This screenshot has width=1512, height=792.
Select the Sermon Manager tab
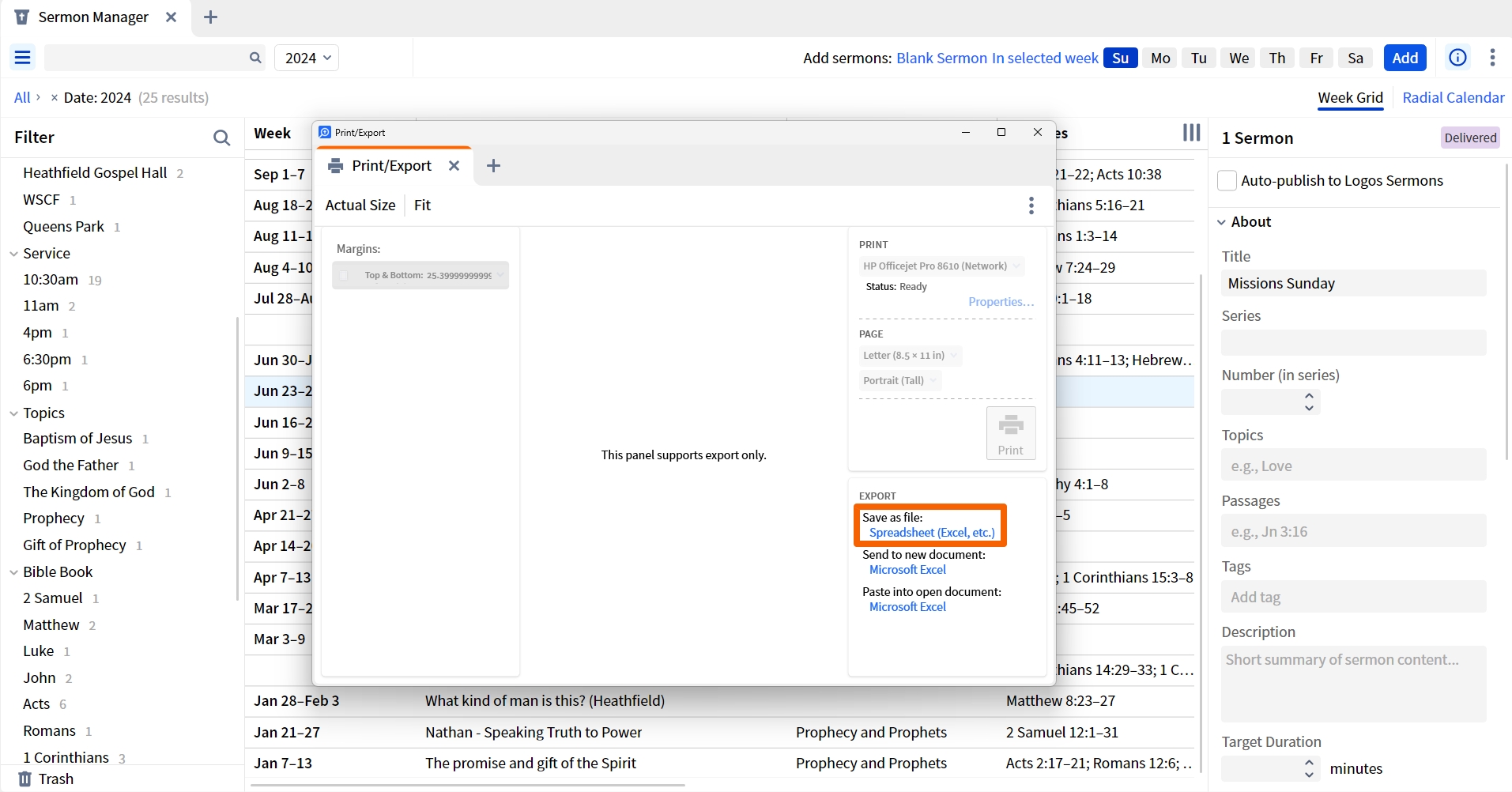[93, 17]
